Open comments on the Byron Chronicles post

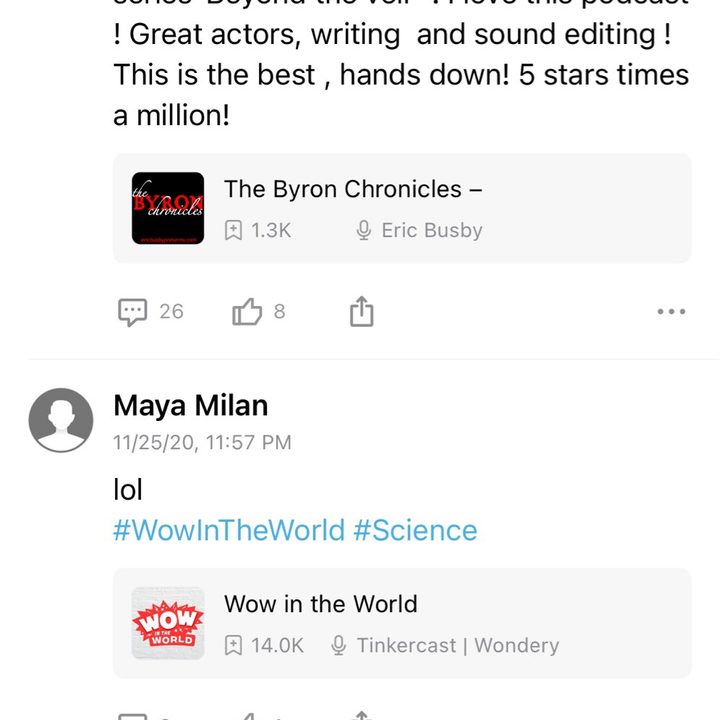[x=133, y=312]
